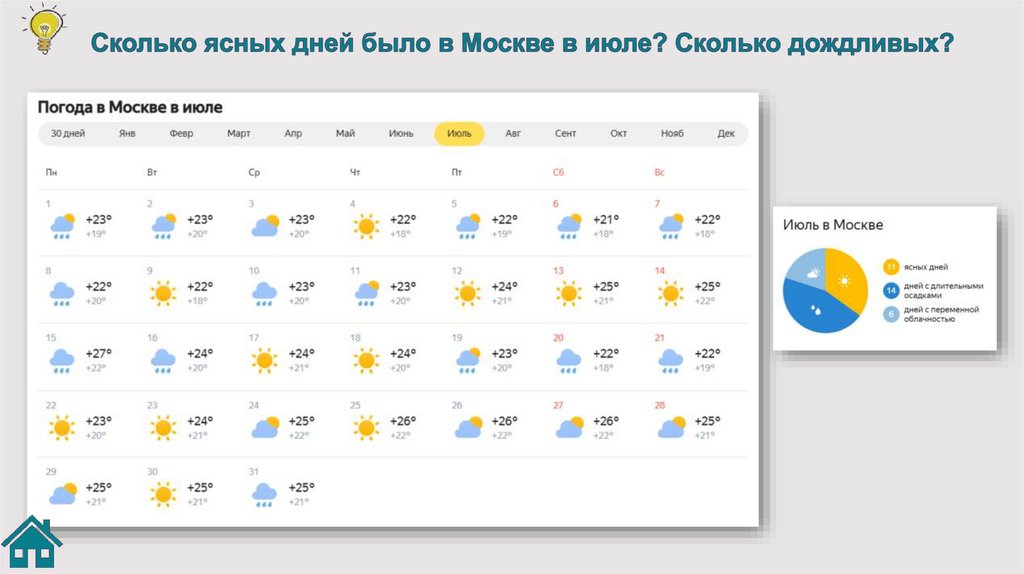Click the rain icon for July 2
Image resolution: width=1024 pixels, height=574 pixels.
tap(163, 226)
